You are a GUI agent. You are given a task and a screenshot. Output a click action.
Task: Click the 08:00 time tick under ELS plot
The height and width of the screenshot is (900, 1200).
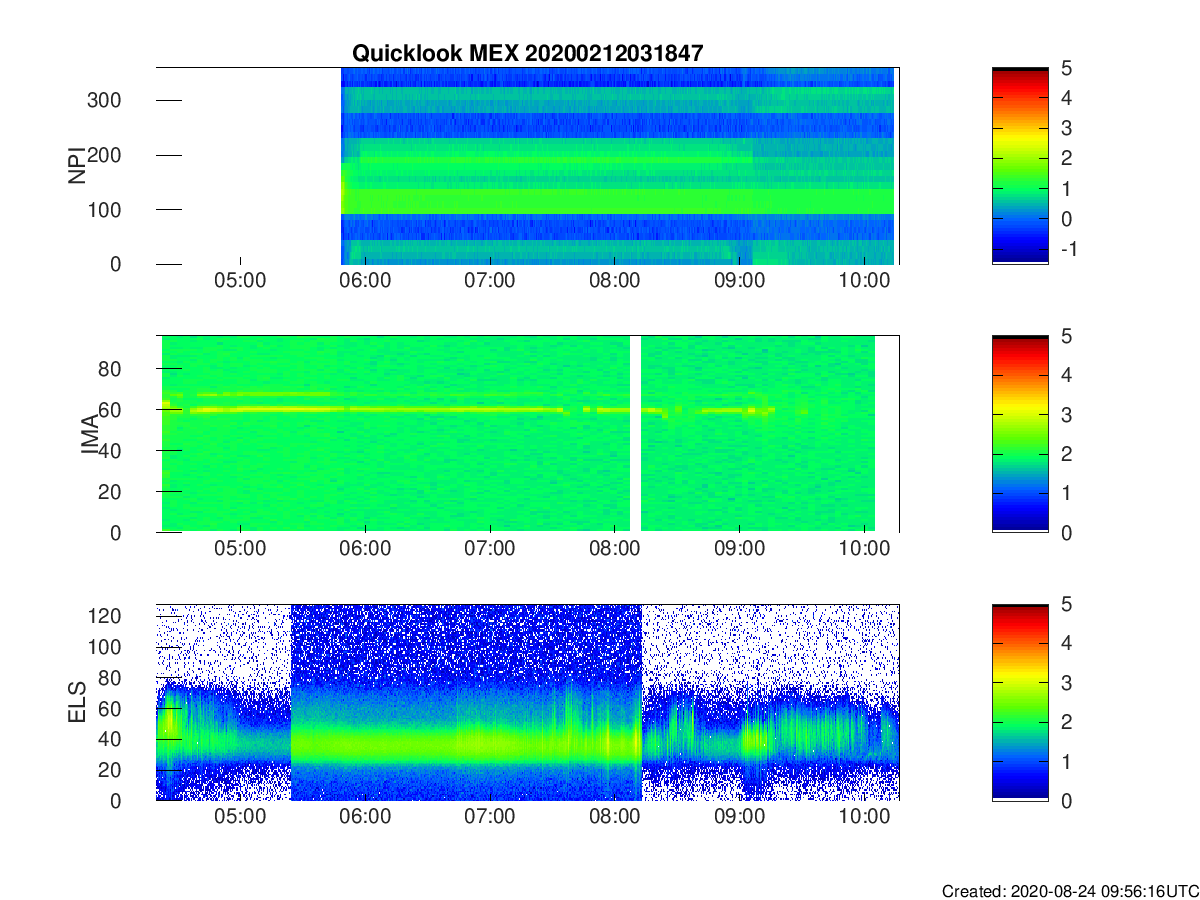point(614,817)
